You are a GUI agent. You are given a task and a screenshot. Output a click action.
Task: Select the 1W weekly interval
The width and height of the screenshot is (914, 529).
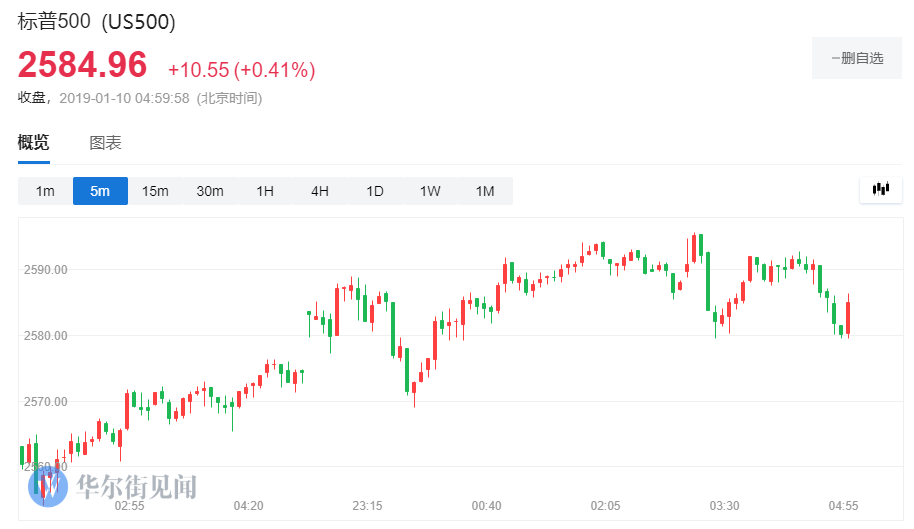tap(430, 191)
